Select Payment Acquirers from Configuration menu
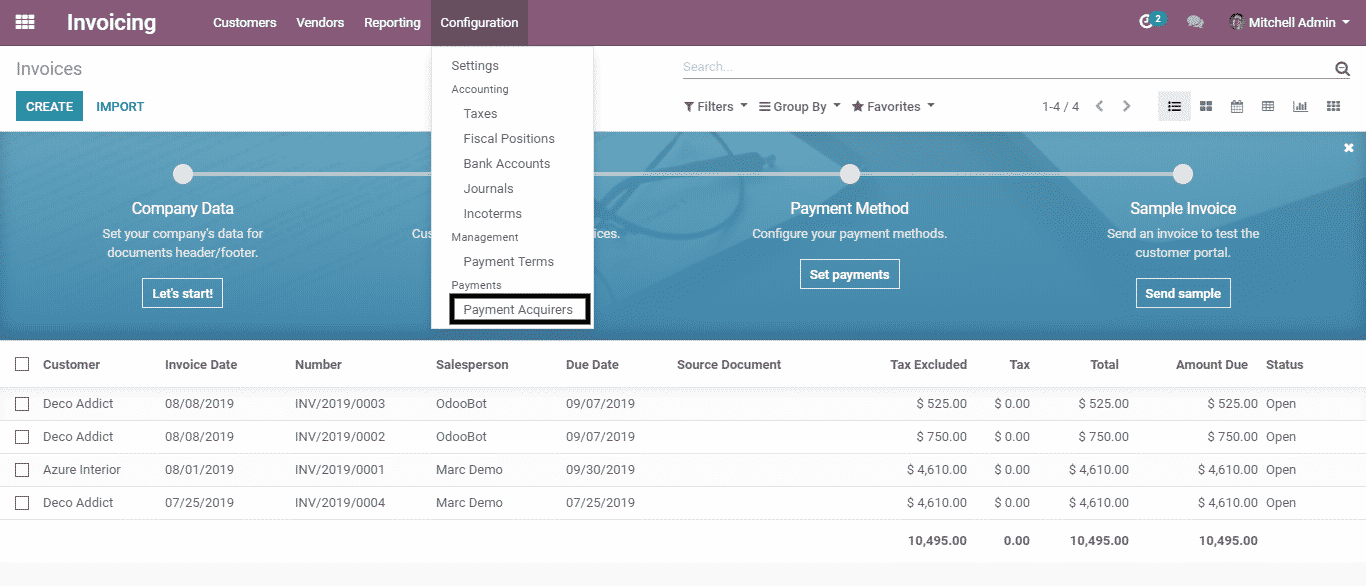Image resolution: width=1366 pixels, height=586 pixels. (518, 310)
